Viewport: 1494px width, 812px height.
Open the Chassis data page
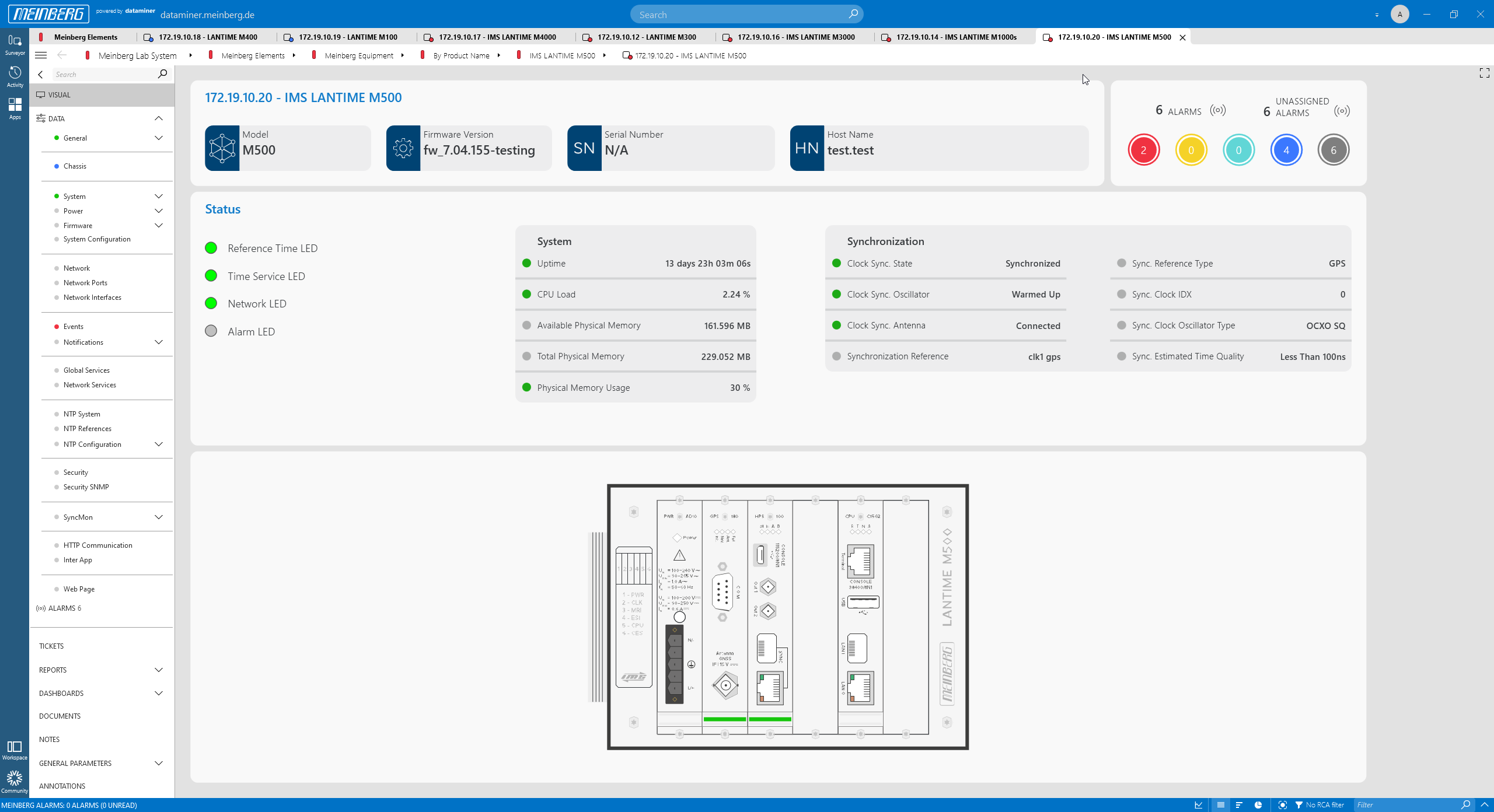pos(75,166)
